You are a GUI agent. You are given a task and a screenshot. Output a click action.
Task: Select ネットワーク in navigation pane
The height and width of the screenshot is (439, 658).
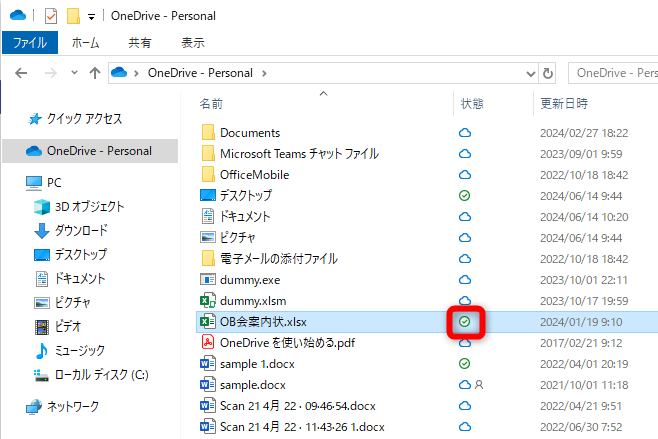point(73,406)
